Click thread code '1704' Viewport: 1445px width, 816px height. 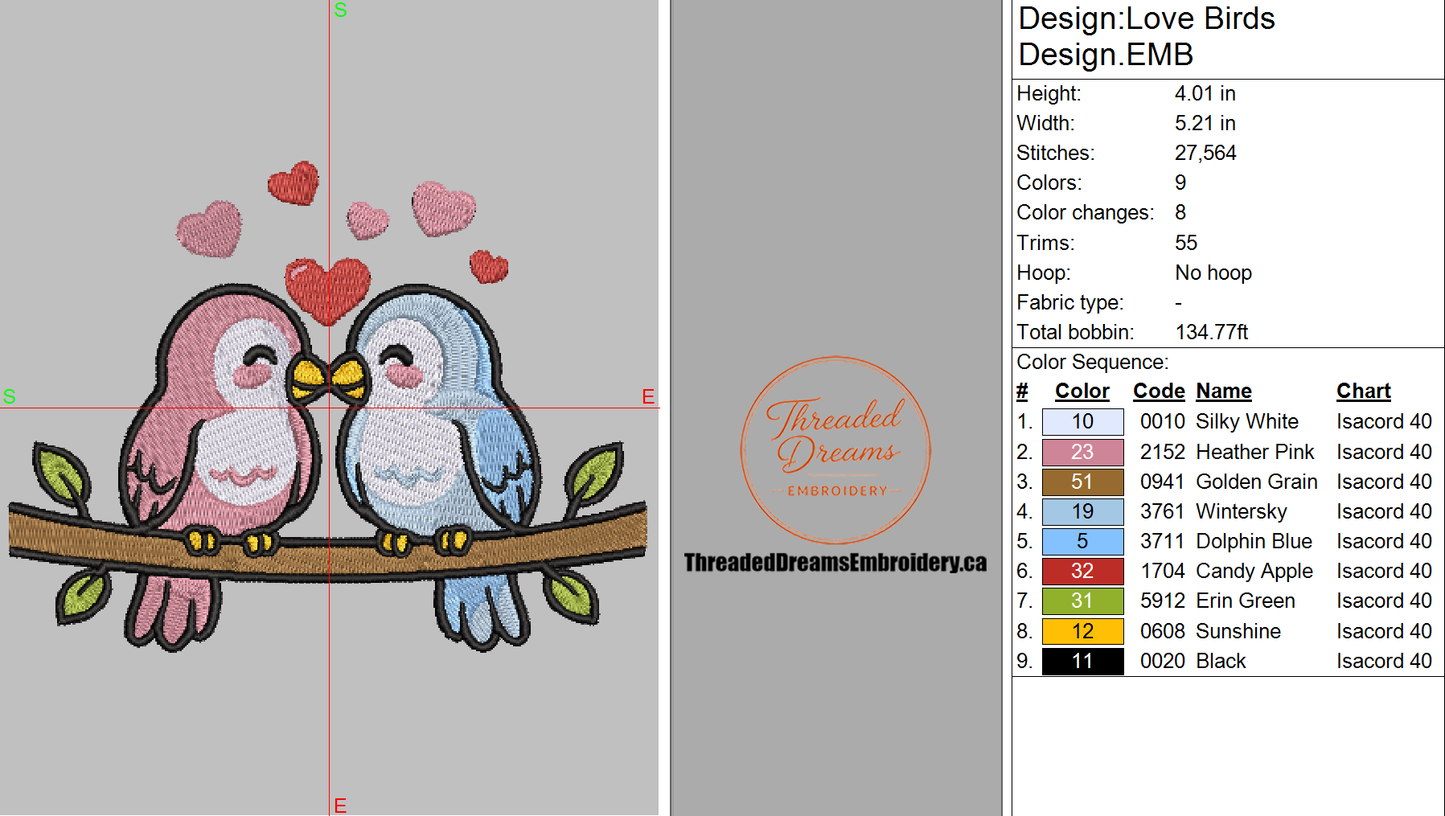(1162, 572)
